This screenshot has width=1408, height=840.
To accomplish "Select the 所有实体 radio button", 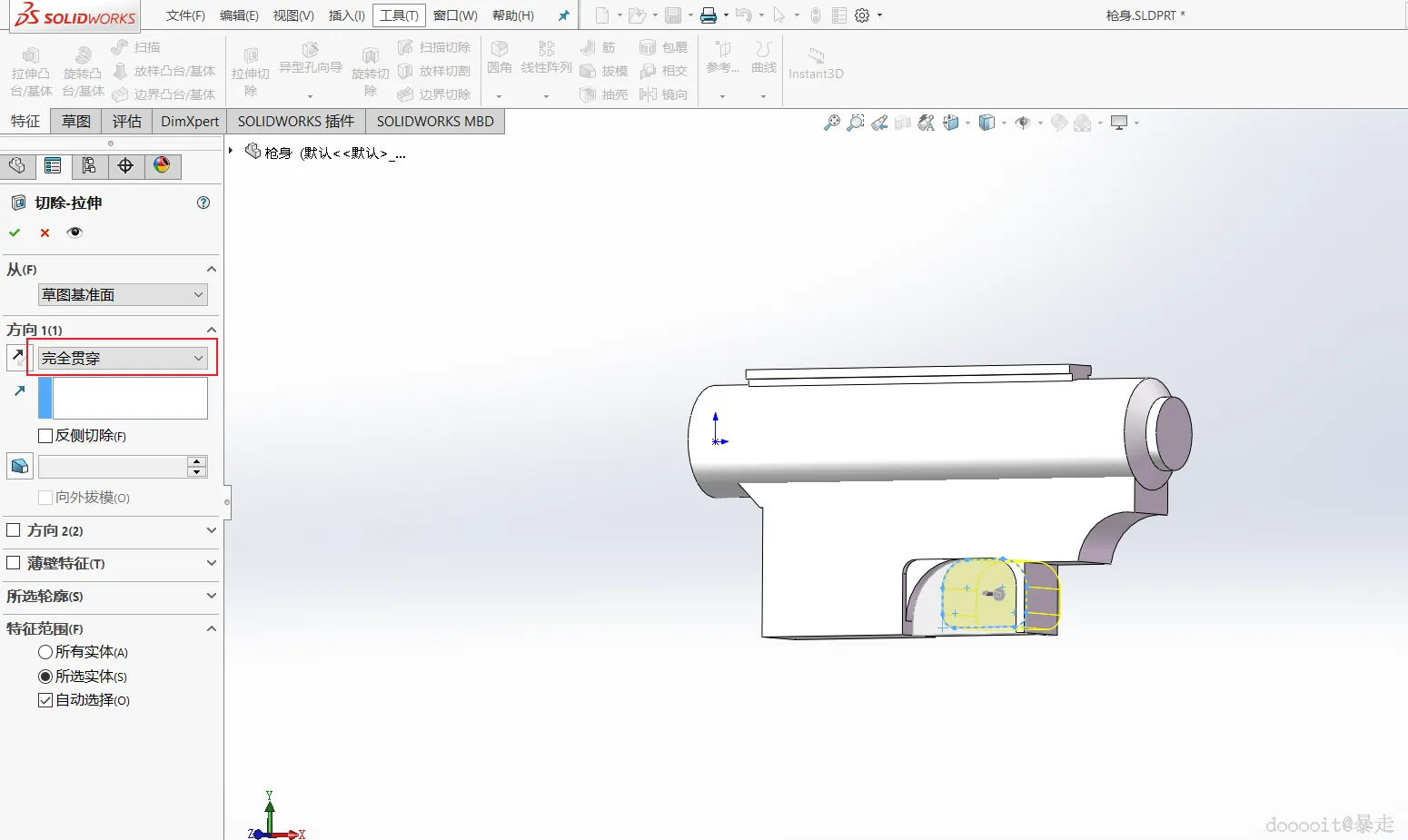I will tap(45, 652).
